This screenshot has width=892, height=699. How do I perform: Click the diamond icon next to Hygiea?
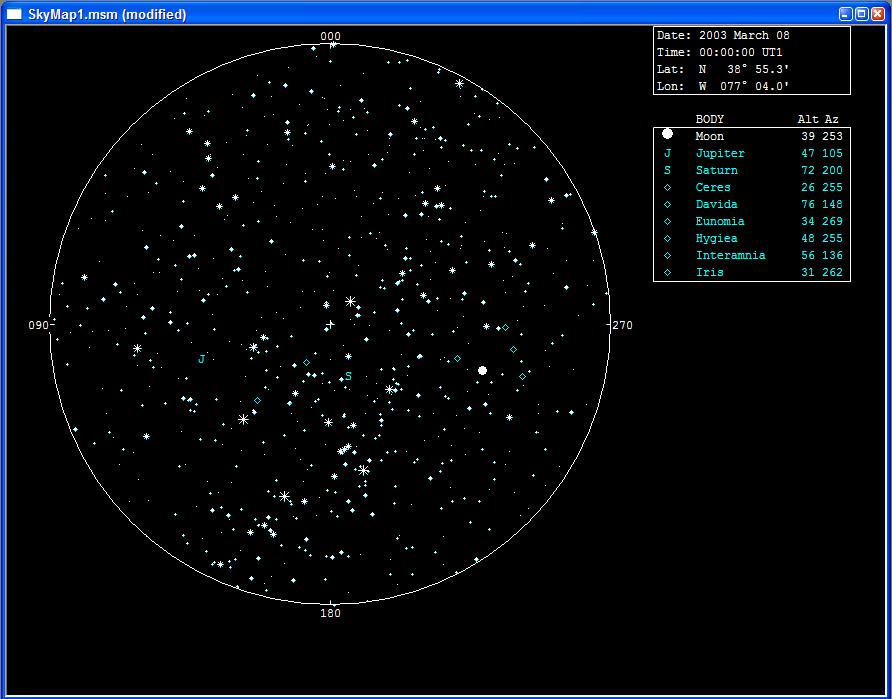666,238
